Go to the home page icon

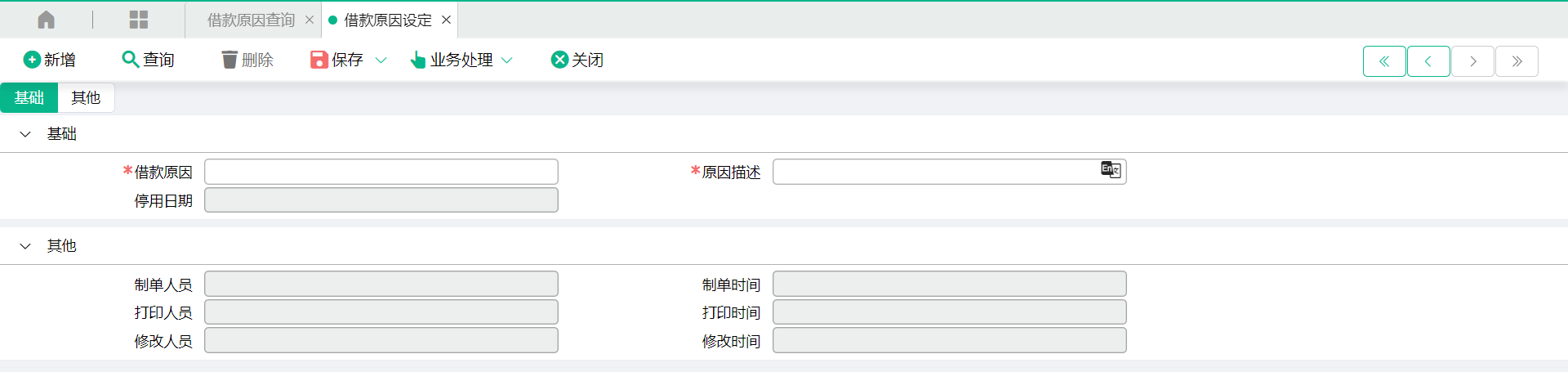47,20
